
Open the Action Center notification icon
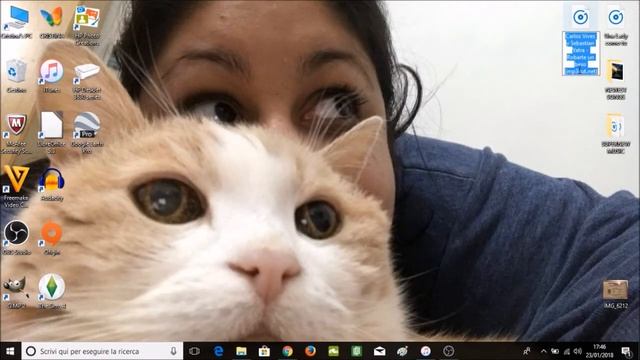tap(626, 351)
